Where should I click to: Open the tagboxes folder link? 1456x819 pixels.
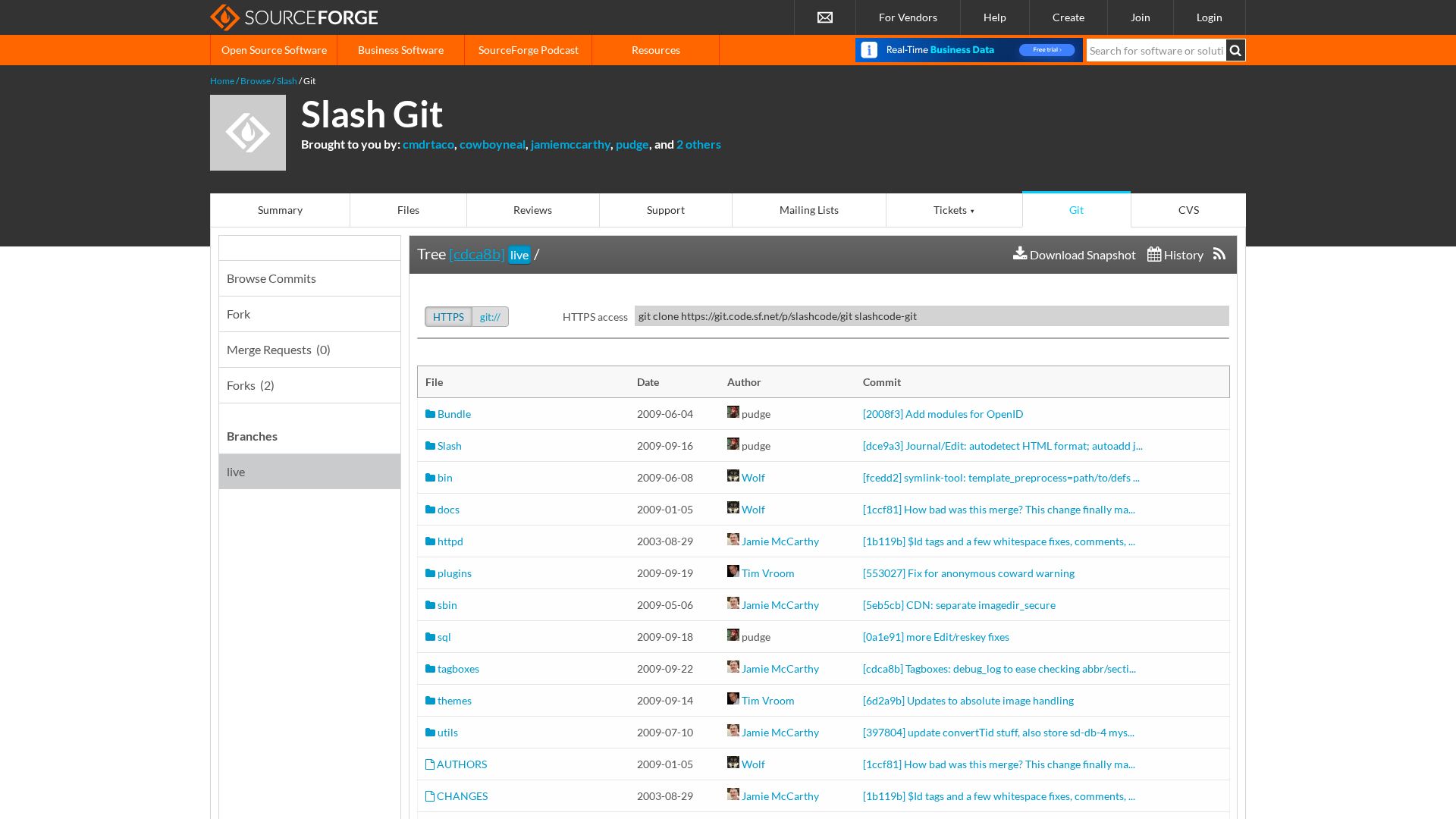click(x=458, y=669)
